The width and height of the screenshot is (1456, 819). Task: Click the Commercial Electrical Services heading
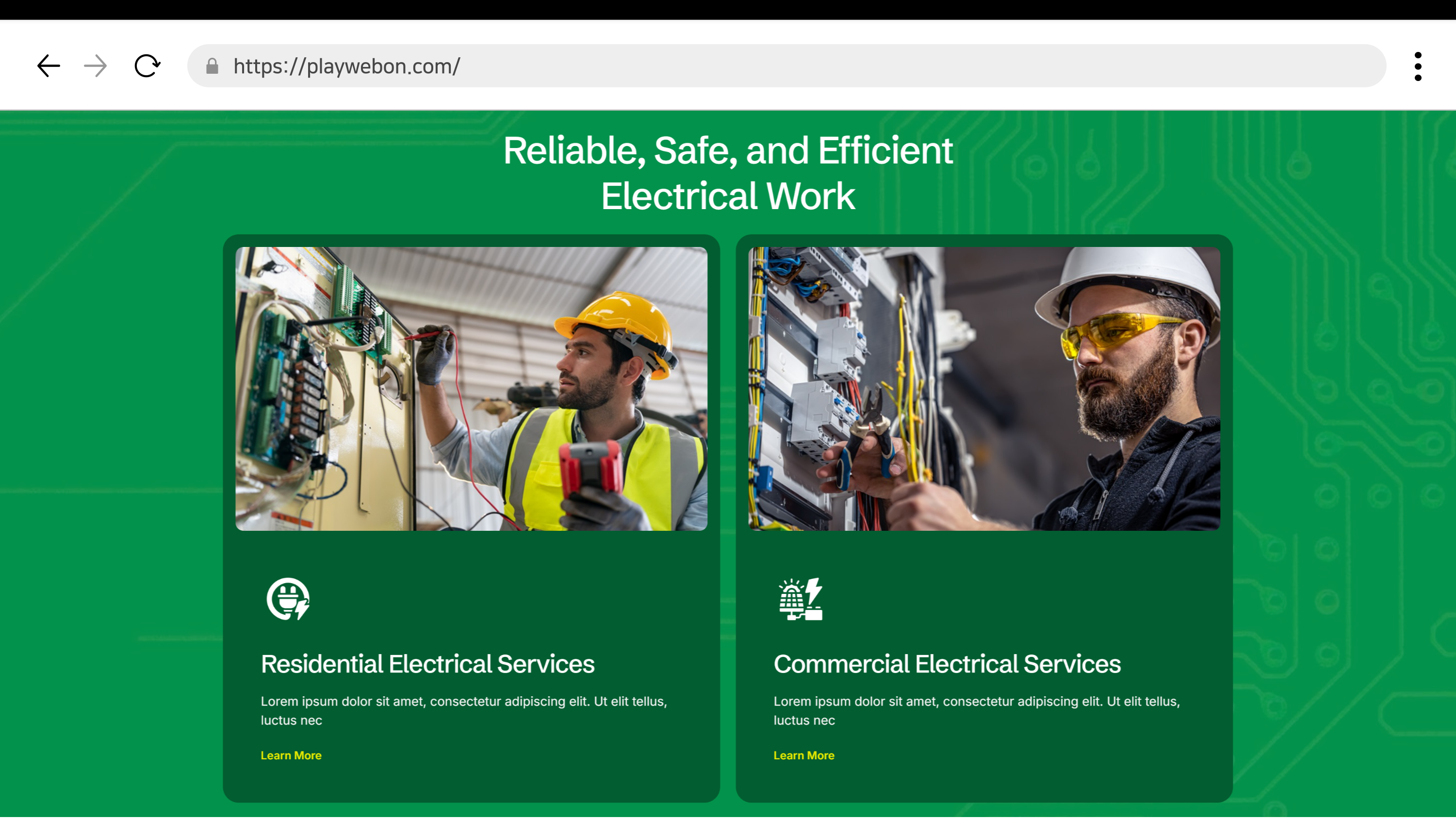(x=947, y=664)
